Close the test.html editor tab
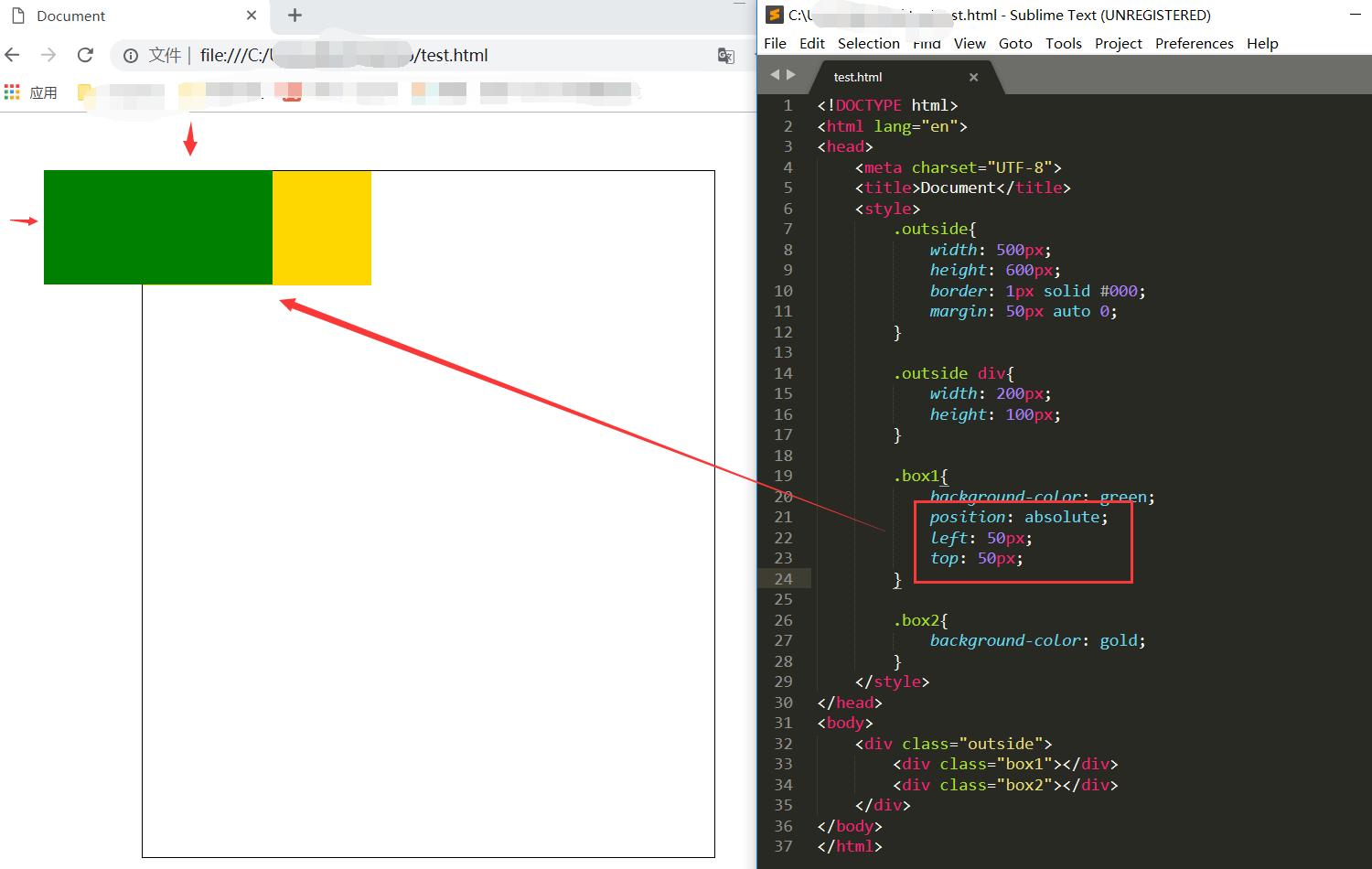The width and height of the screenshot is (1372, 869). click(x=973, y=77)
